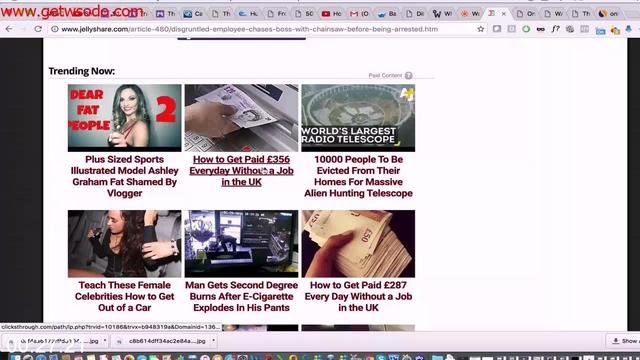Click the yellow extension icon in the toolbar
Screen dimensions: 640x360
tap(615, 30)
